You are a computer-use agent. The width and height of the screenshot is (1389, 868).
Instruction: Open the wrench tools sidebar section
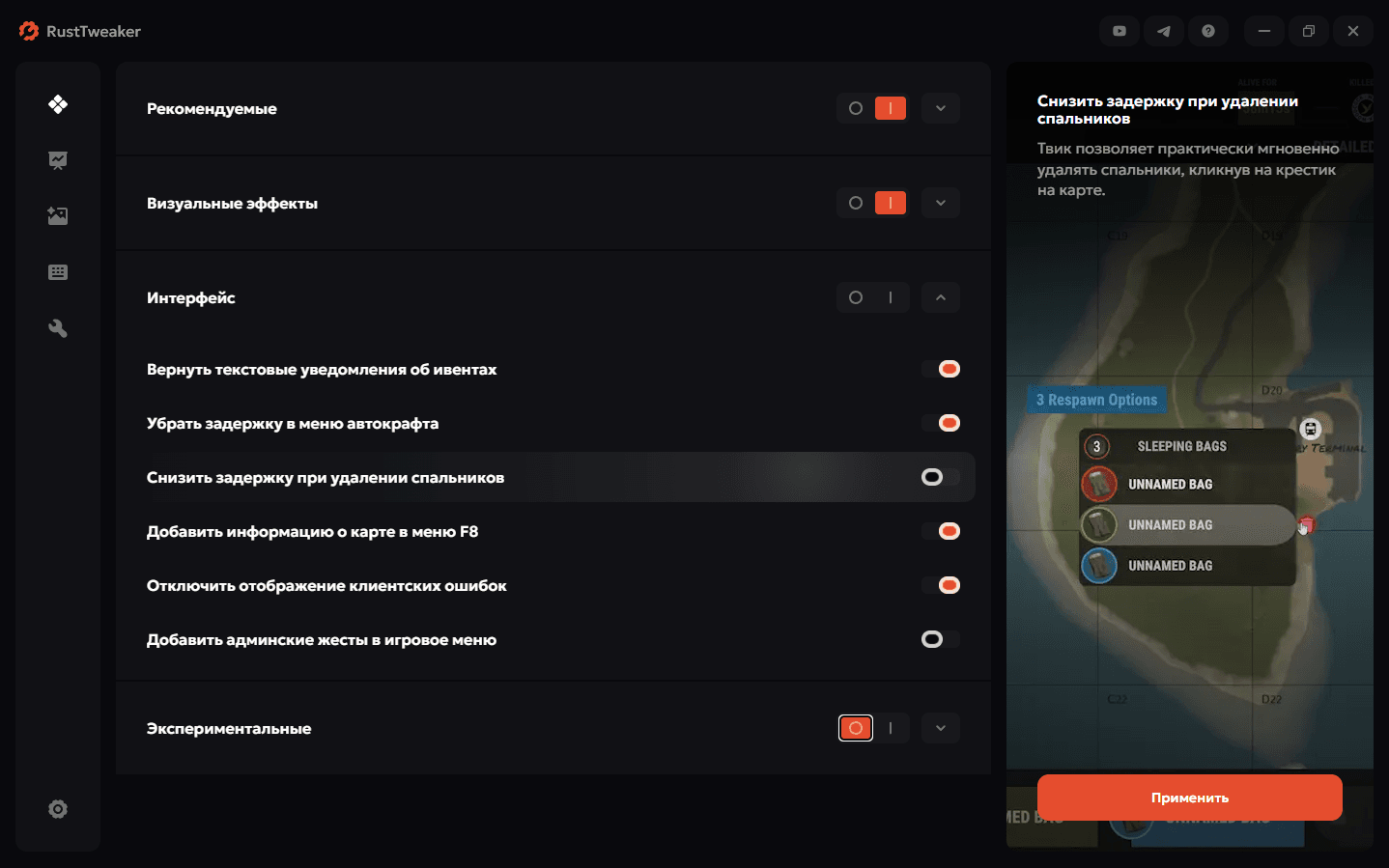click(58, 328)
